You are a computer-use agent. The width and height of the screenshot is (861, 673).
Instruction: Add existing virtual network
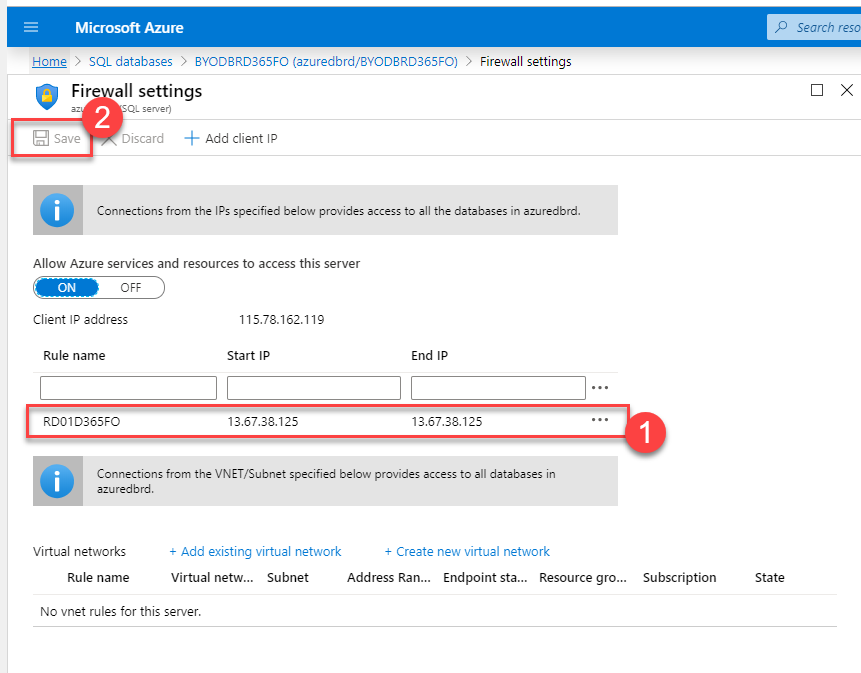[255, 552]
